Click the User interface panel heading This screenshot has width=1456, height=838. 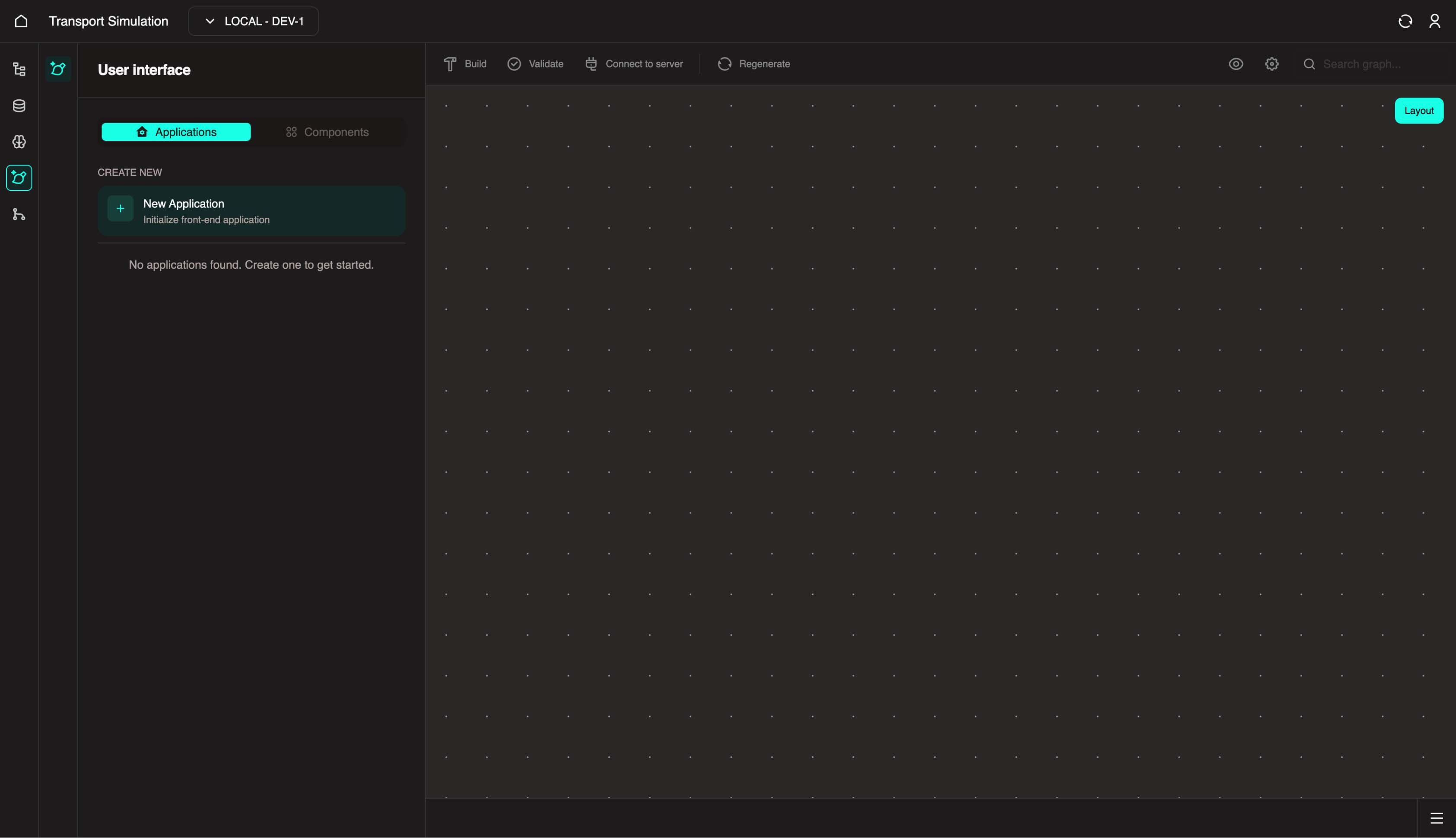pos(144,70)
